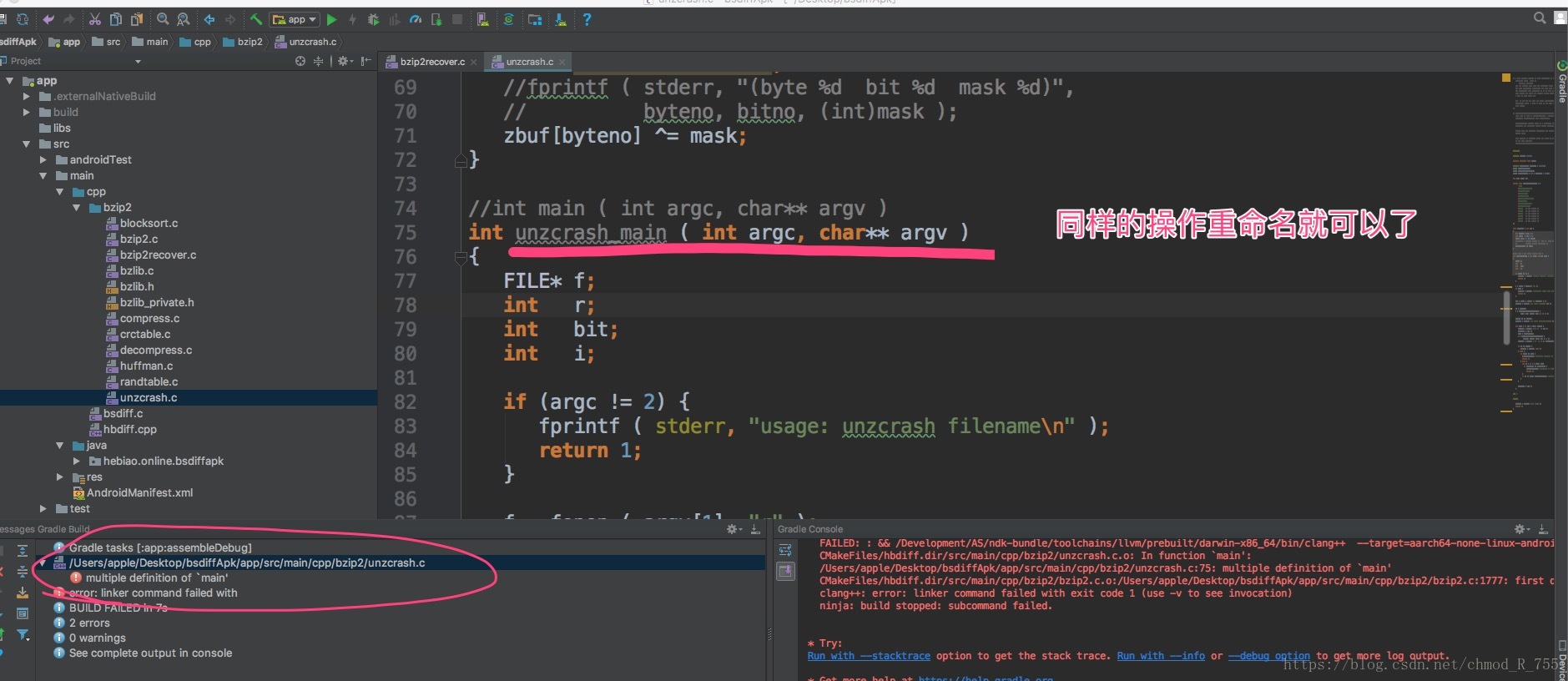Expand the build folder arrow
The image size is (1568, 681).
tap(27, 113)
